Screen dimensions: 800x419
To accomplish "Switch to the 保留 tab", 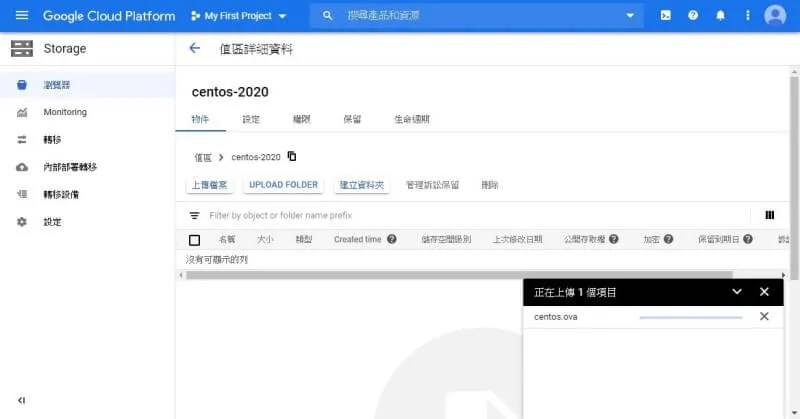I will click(352, 119).
